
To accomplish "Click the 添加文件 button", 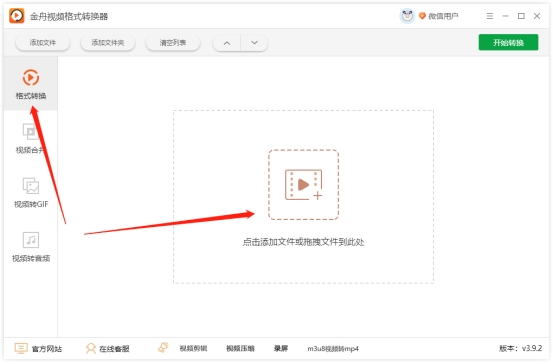I will click(43, 43).
